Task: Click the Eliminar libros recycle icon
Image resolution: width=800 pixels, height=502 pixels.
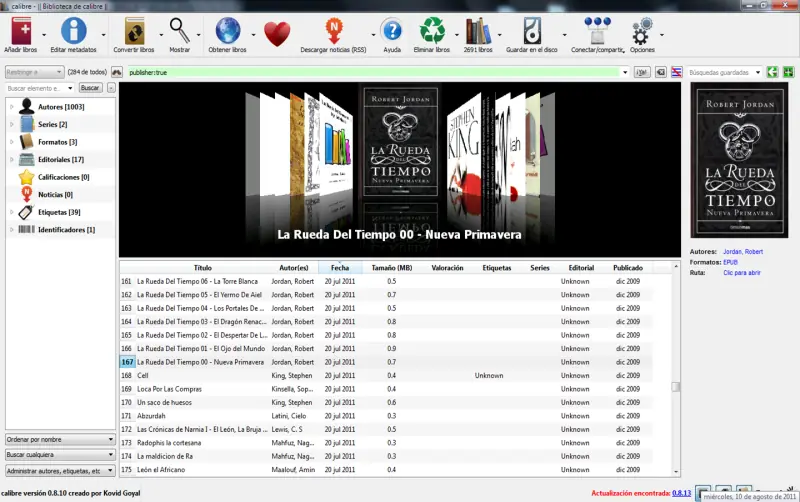Action: pos(432,31)
